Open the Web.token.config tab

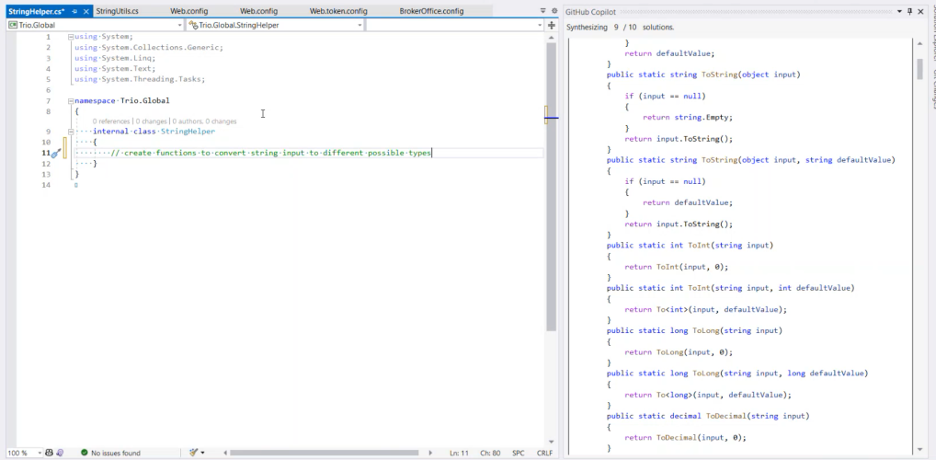(x=338, y=11)
